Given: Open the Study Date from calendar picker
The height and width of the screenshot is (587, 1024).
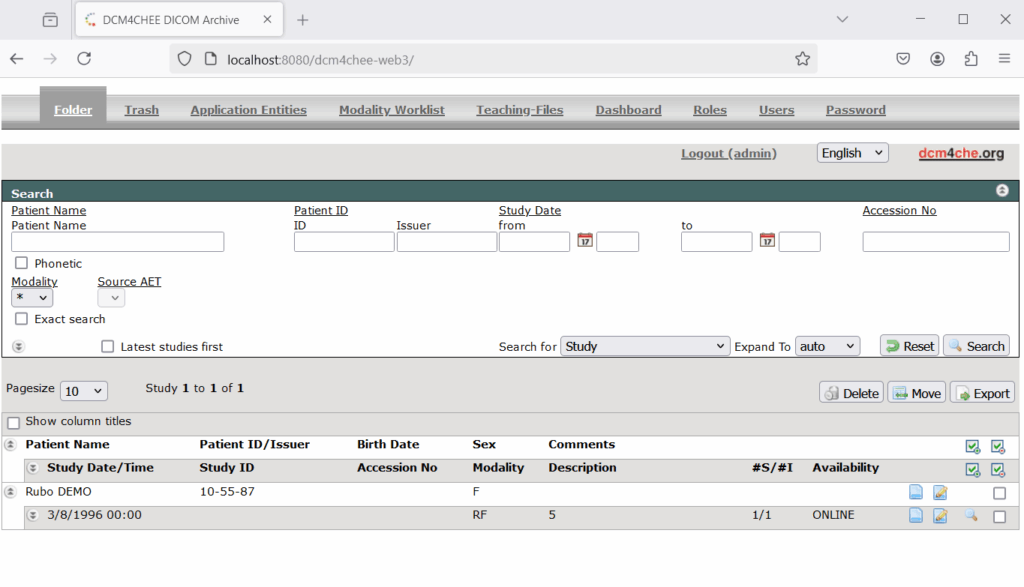Looking at the screenshot, I should [584, 241].
